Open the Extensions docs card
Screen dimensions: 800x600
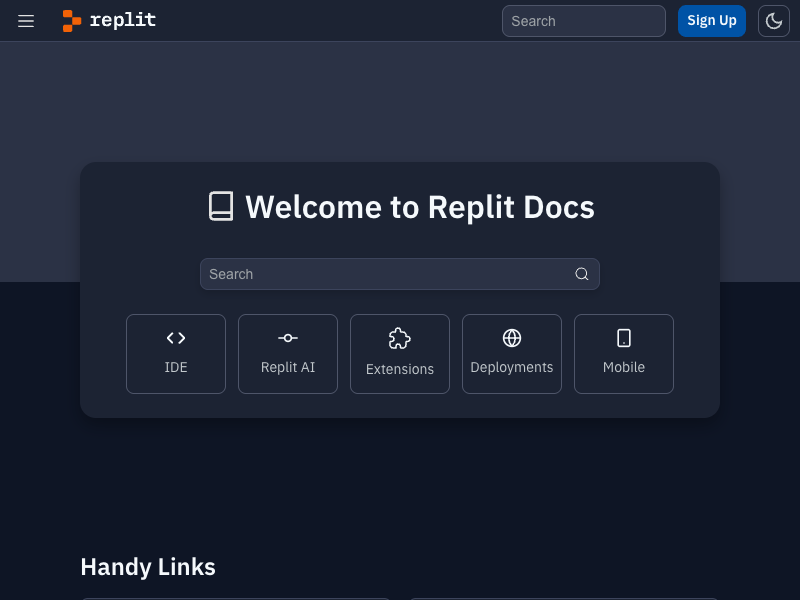click(400, 354)
